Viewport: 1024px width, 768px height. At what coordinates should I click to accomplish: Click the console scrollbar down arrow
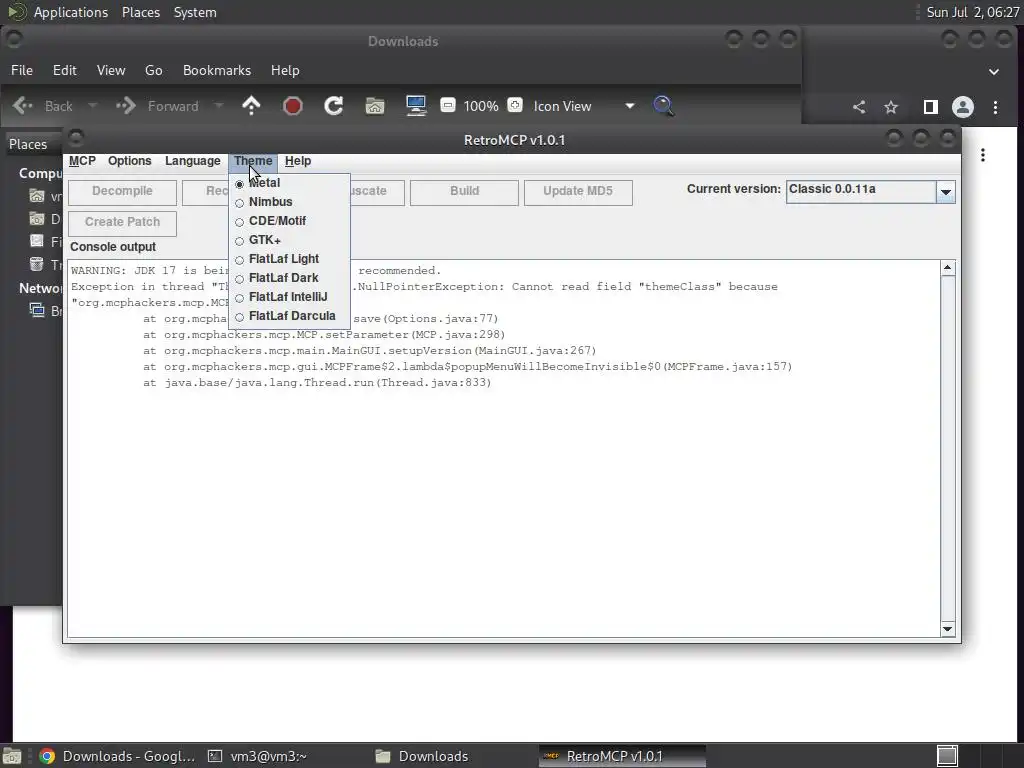(x=948, y=629)
